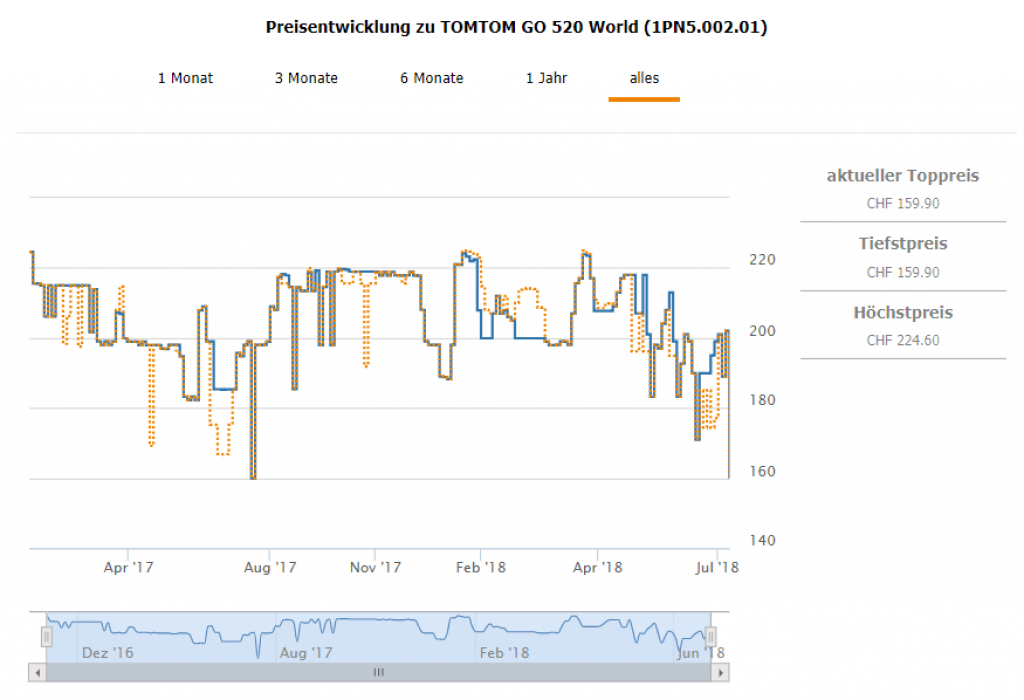This screenshot has height=700, width=1024.
Task: Click the right navigator range handle
Action: (711, 637)
